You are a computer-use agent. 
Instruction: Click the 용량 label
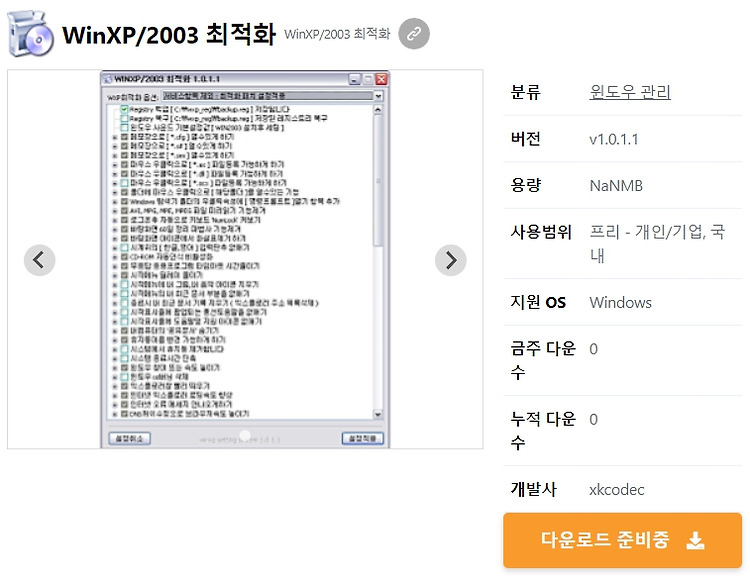tap(526, 185)
